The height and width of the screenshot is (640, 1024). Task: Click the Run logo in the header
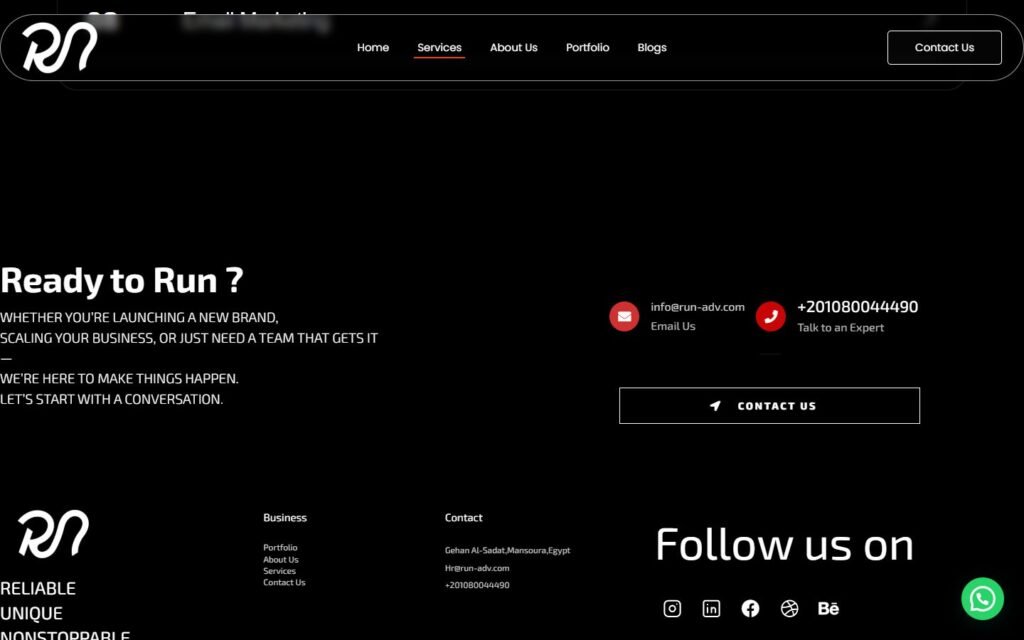pyautogui.click(x=60, y=47)
